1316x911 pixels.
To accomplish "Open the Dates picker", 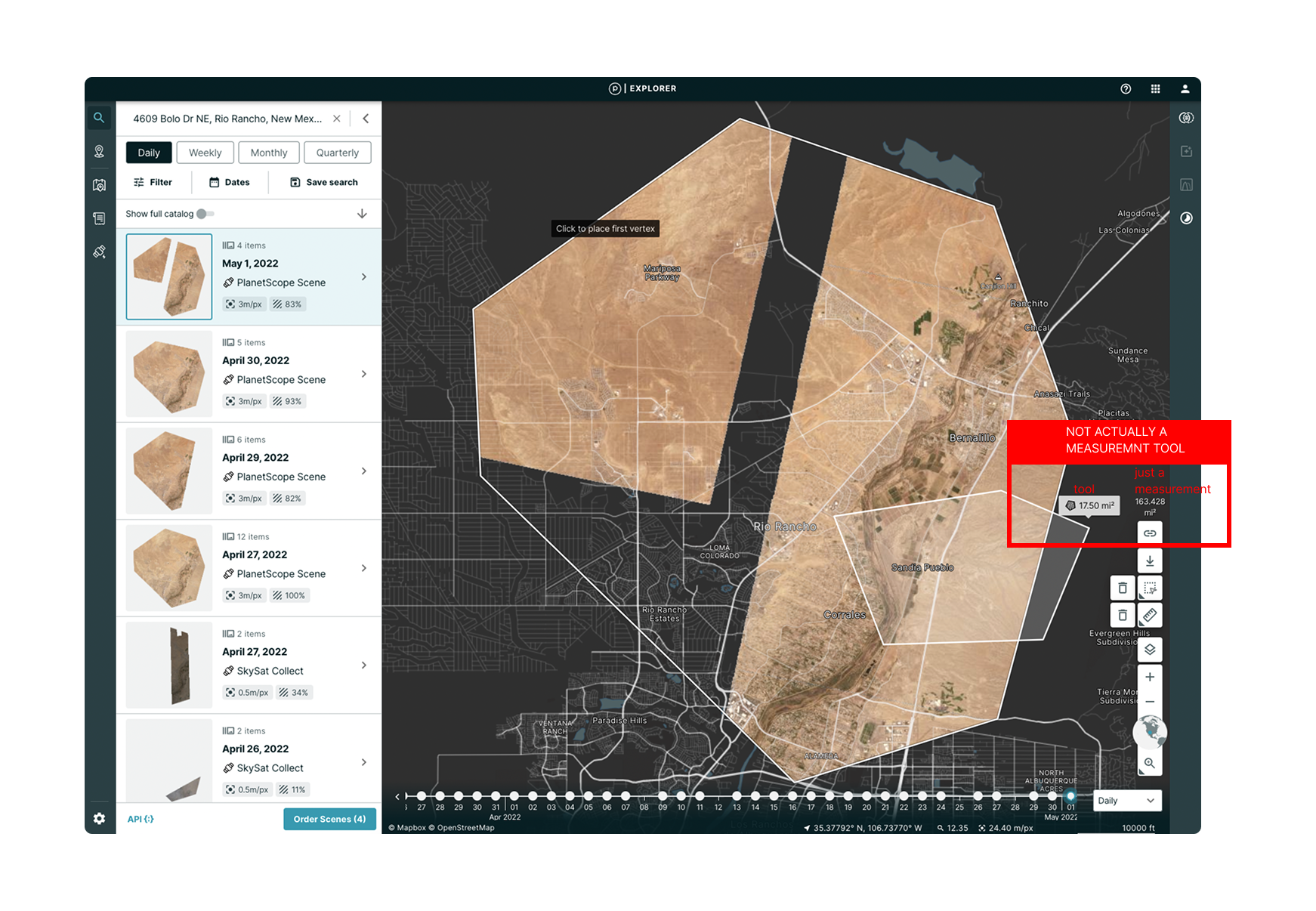I will (x=229, y=182).
